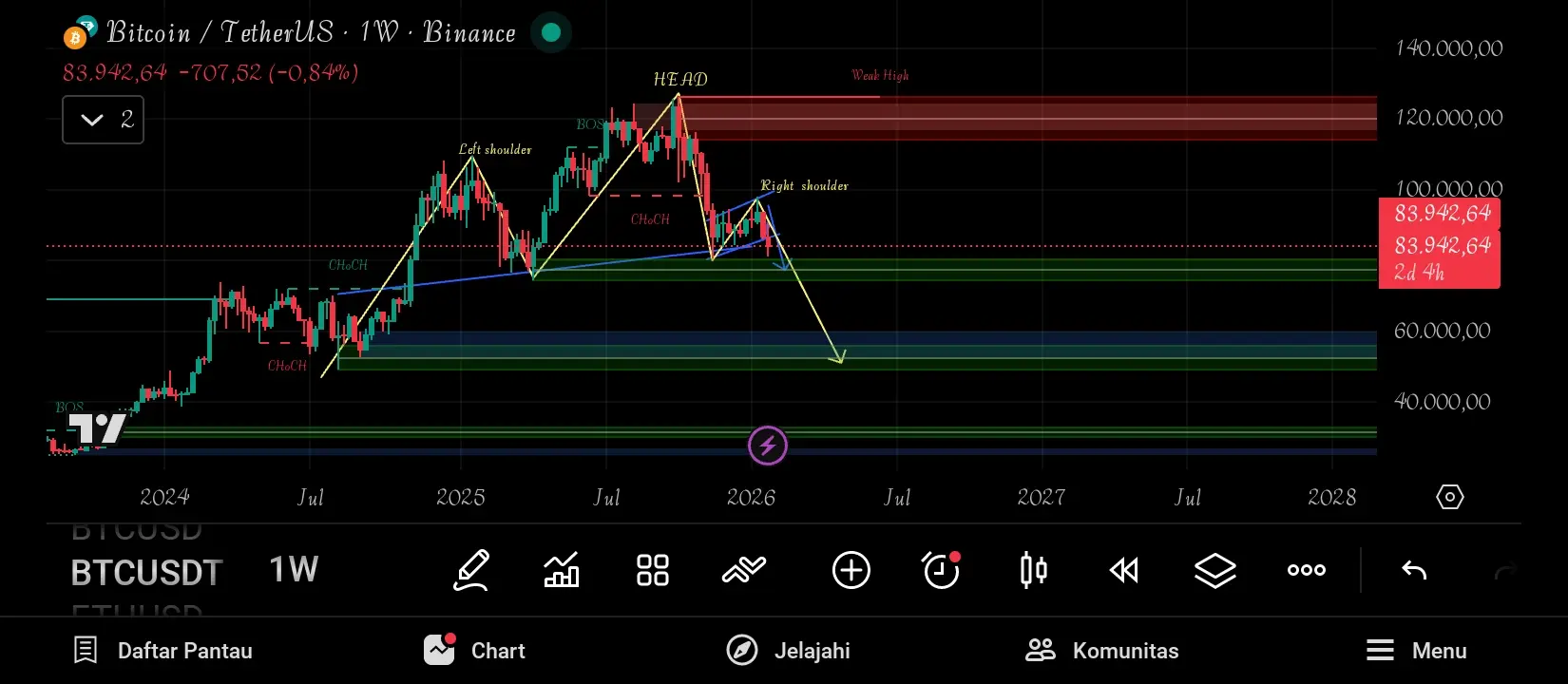
Task: Undo last action arrow
Action: pos(1414,570)
